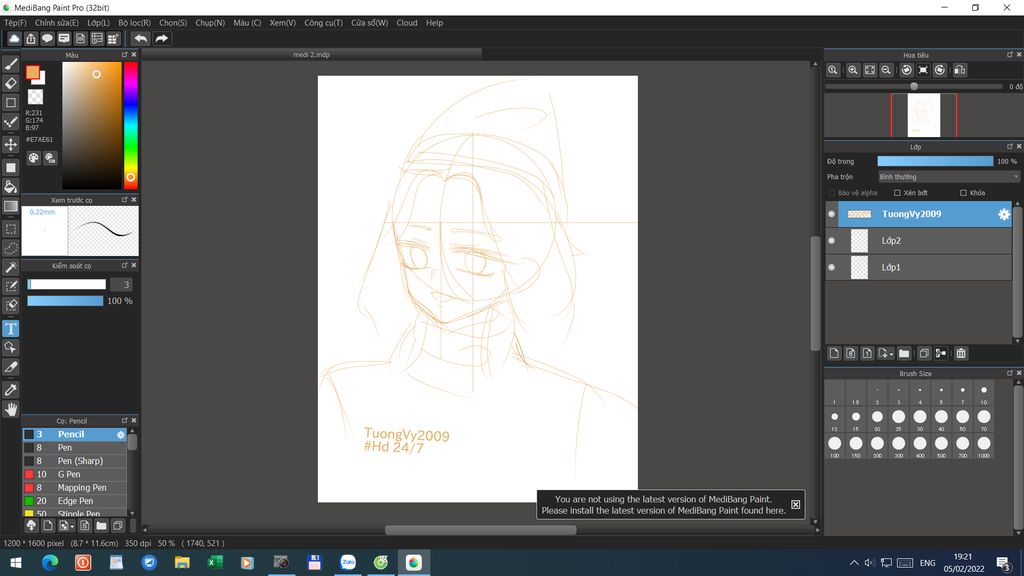
Task: Click the brush size slider bar
Action: click(x=67, y=284)
